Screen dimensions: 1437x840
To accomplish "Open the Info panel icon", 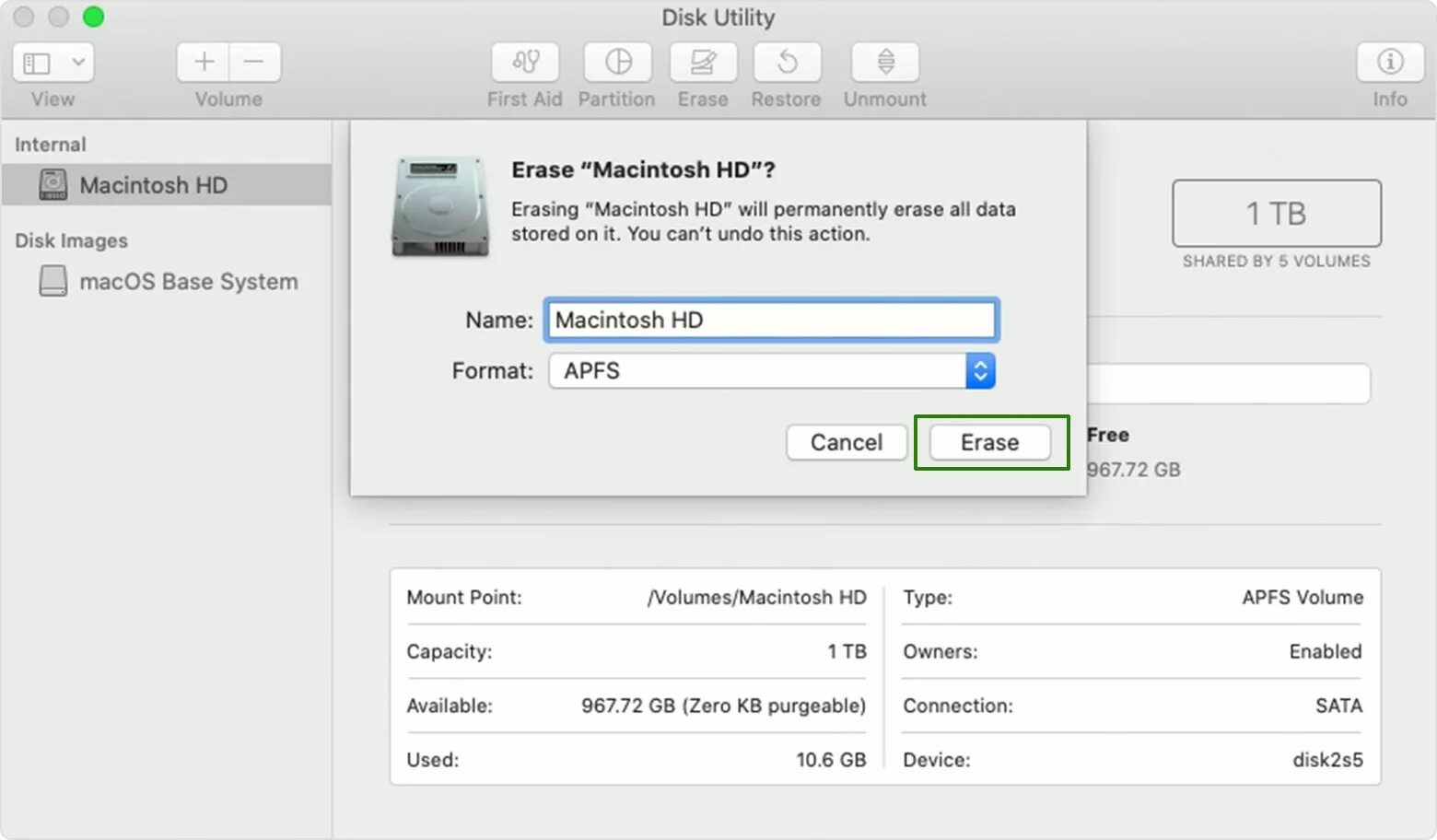I will pos(1389,63).
